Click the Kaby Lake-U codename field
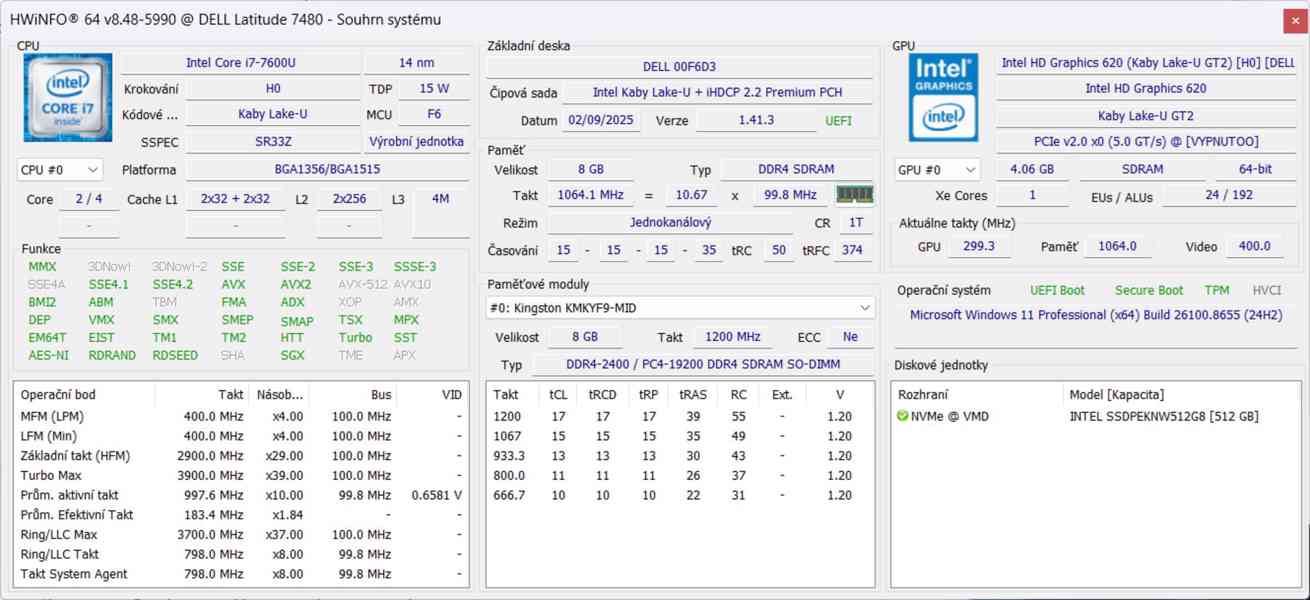Viewport: 1310px width, 600px height. point(273,114)
